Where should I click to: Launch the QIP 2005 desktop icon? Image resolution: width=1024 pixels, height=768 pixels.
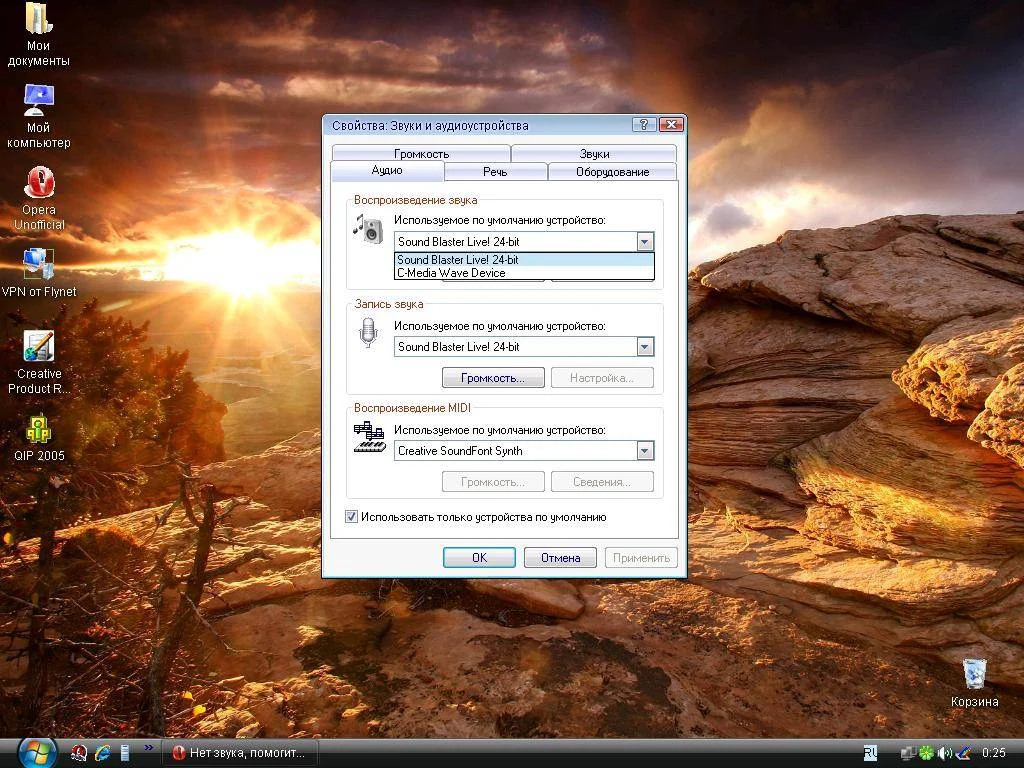click(39, 438)
